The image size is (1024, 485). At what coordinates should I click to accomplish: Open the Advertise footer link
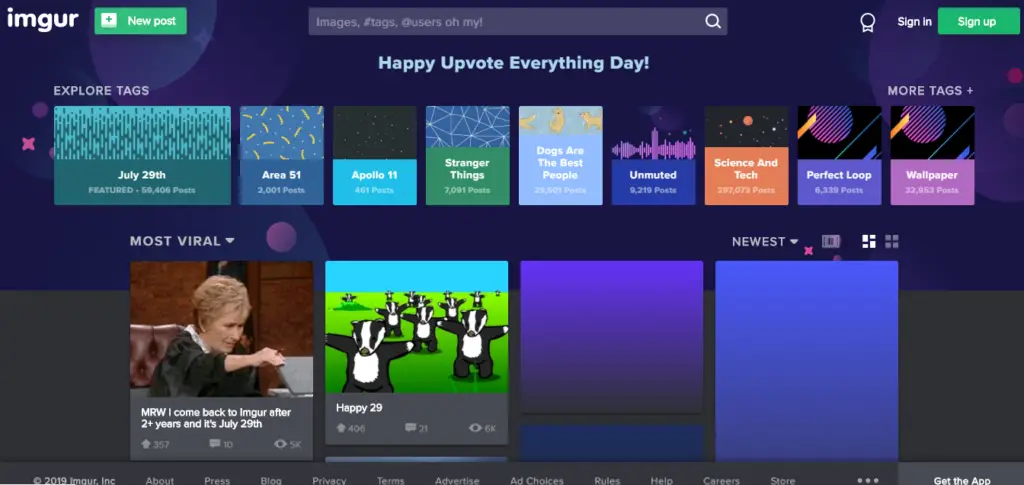pyautogui.click(x=457, y=480)
